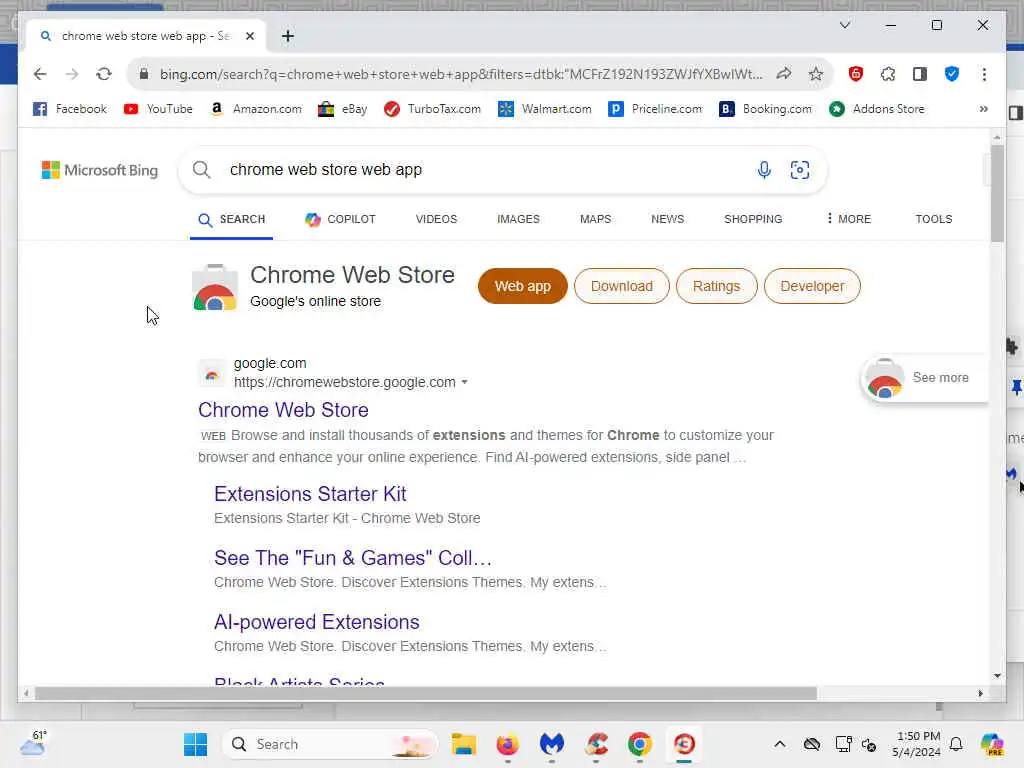
Task: Open the Windows Start menu
Action: (x=195, y=744)
